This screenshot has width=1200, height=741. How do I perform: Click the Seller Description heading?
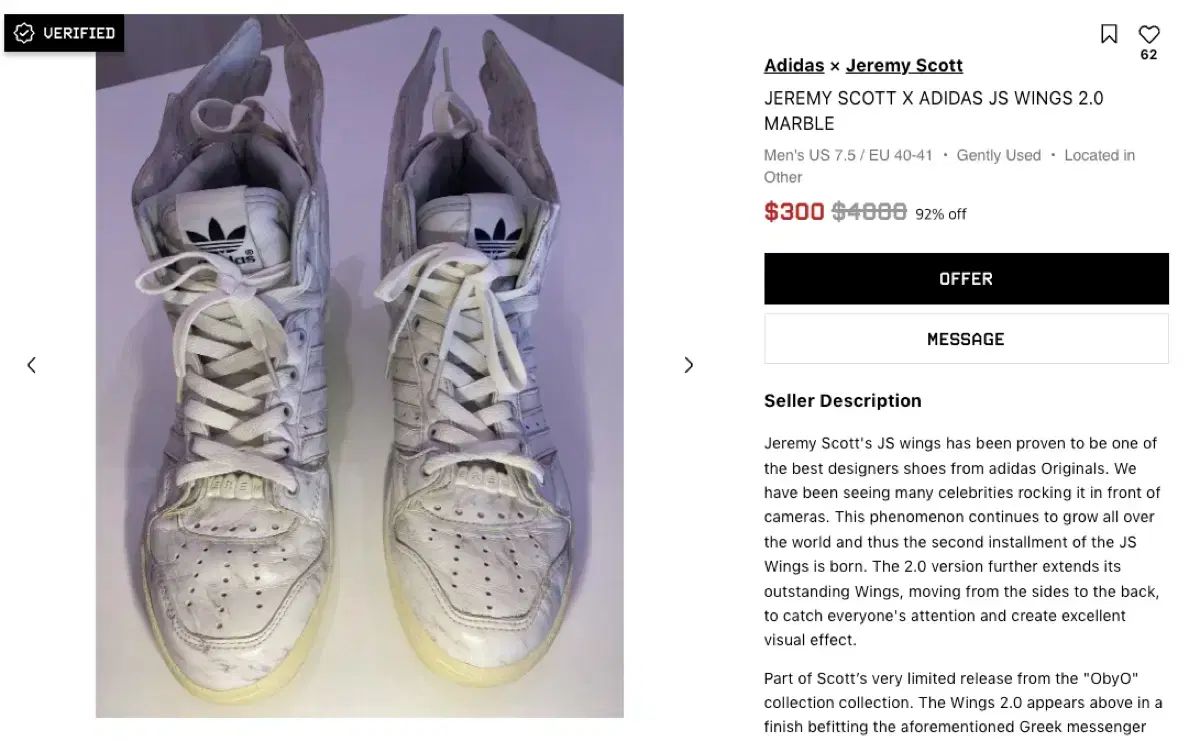tap(843, 401)
